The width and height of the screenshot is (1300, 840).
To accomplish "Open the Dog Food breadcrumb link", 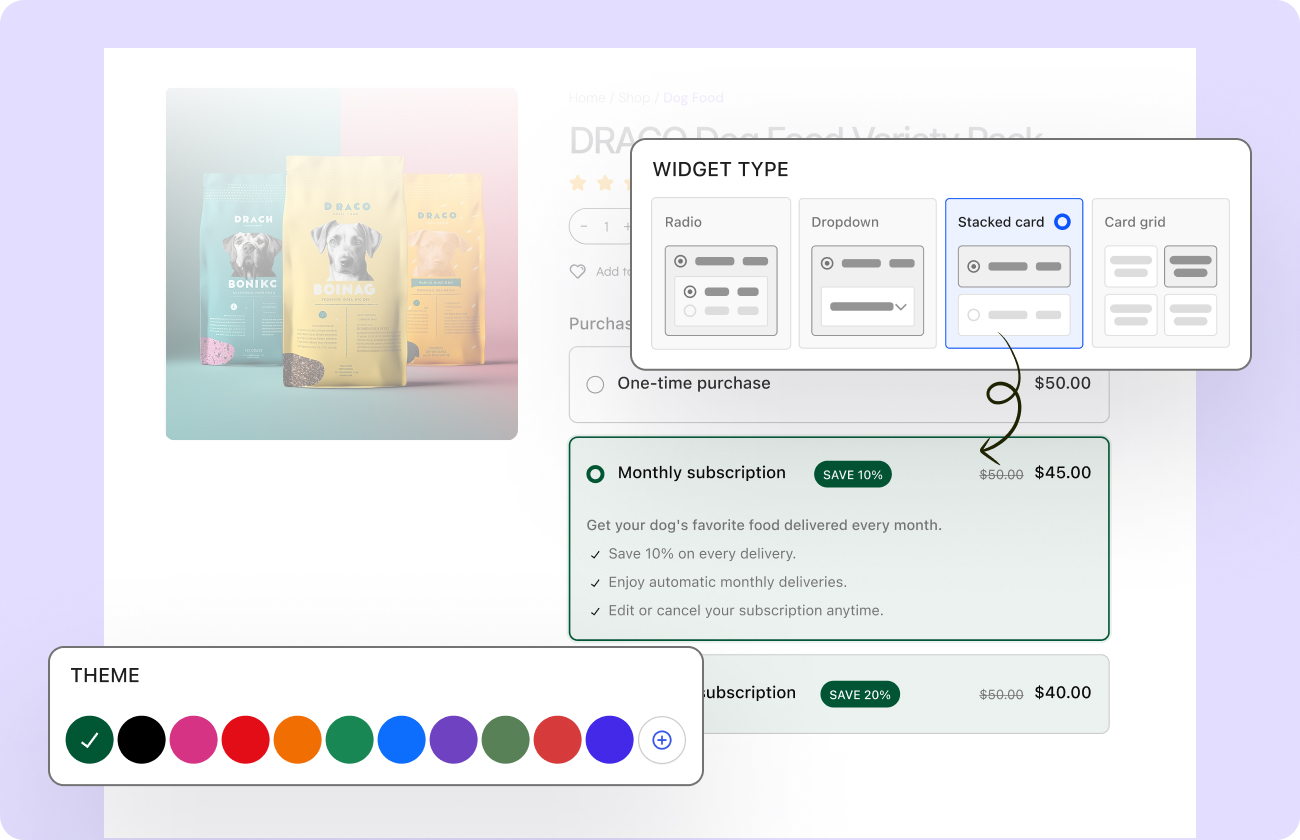I will click(693, 98).
